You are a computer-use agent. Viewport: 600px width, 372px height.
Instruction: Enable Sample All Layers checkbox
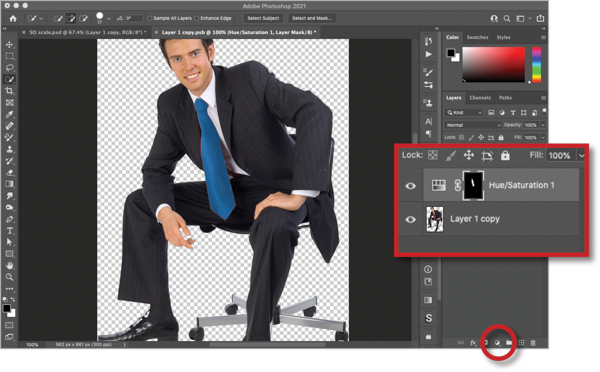(150, 18)
